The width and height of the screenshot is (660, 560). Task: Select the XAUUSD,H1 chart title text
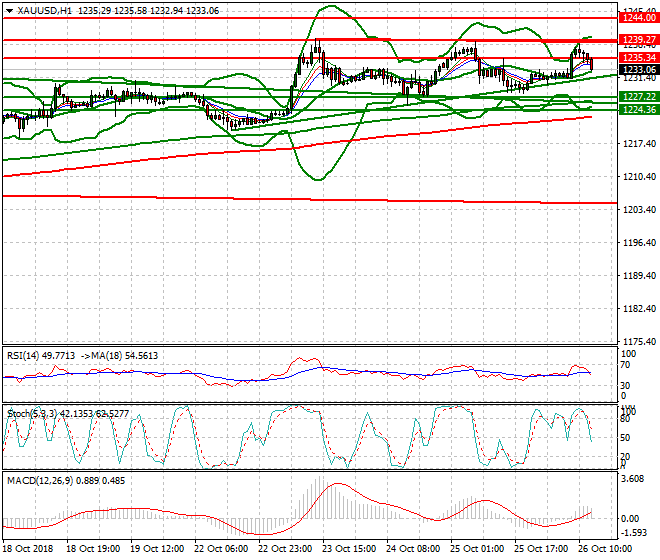click(x=44, y=11)
